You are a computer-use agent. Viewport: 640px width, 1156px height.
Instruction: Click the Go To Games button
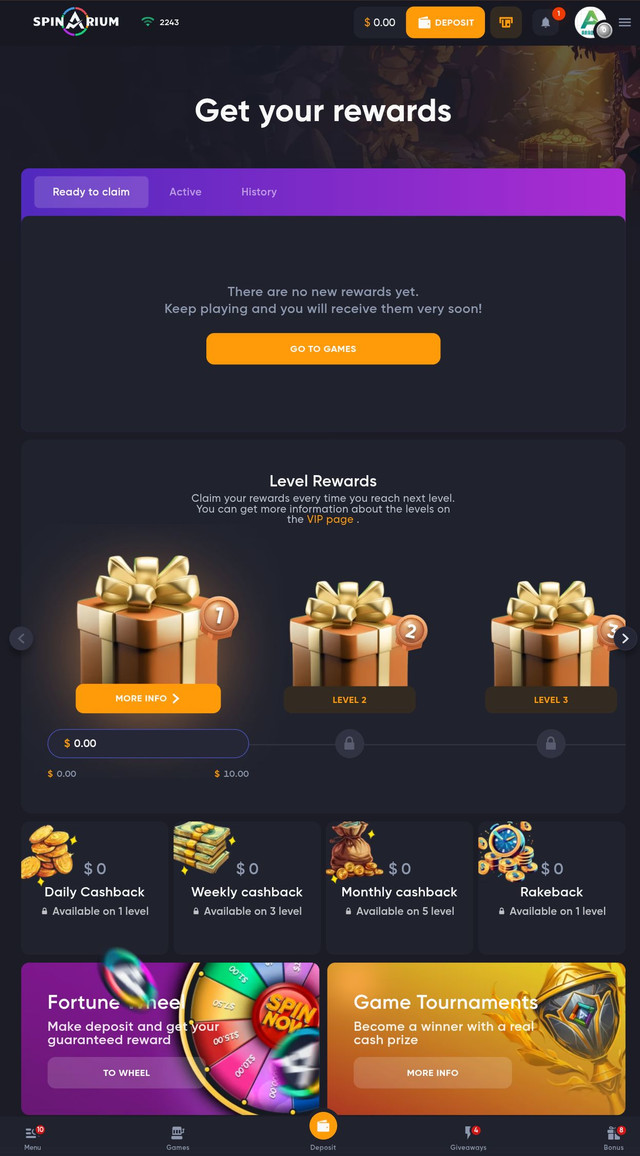click(323, 349)
